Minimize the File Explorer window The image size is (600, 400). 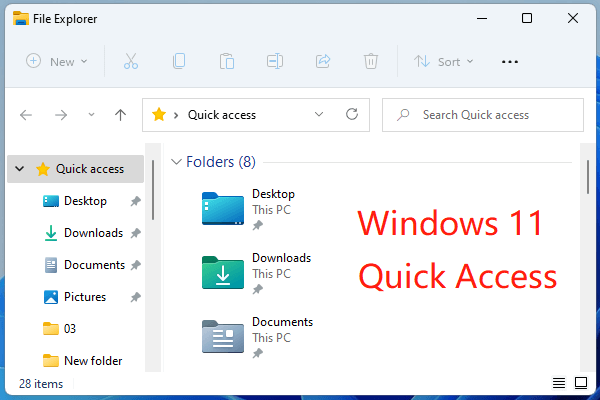click(482, 18)
